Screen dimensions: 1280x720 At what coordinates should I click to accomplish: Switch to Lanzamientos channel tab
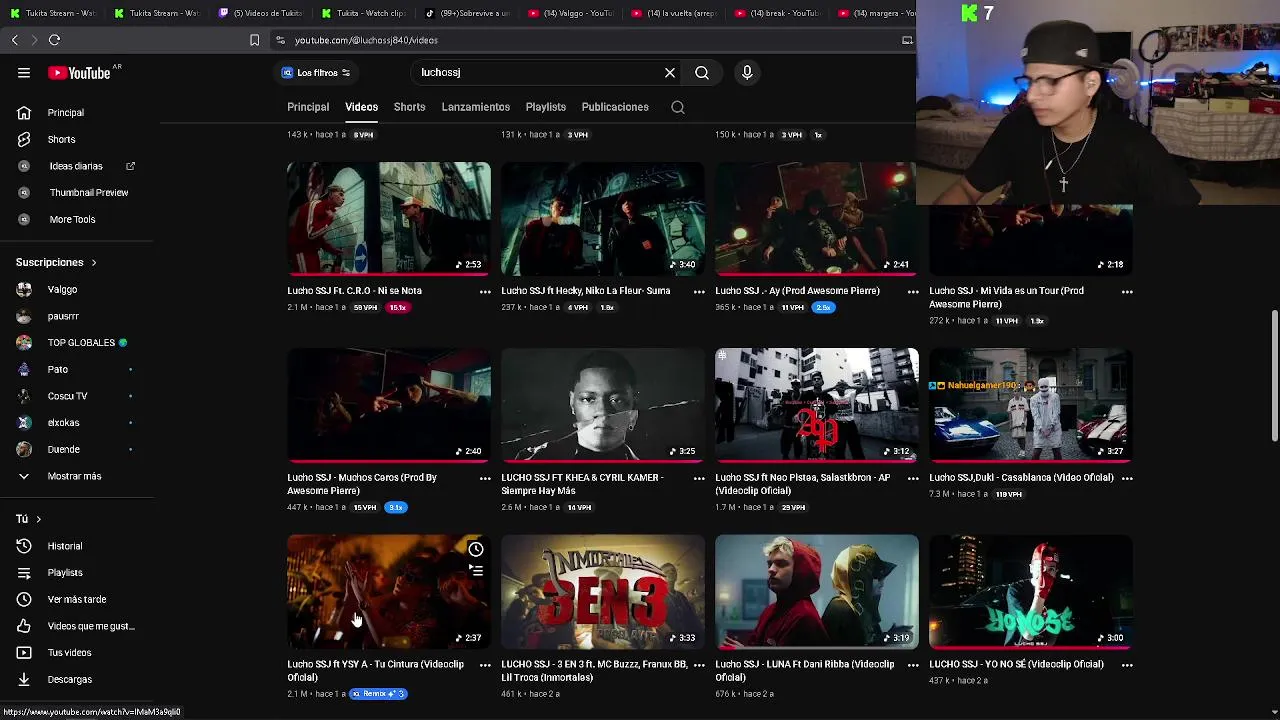tap(476, 107)
